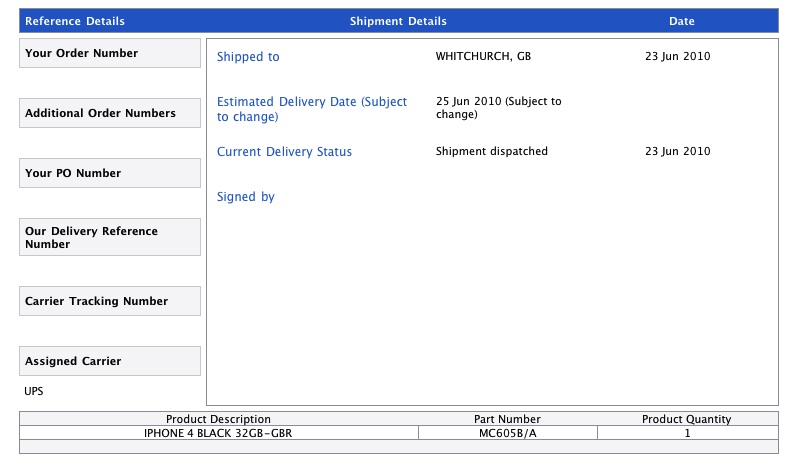
Task: Click the Your Order Number box
Action: tap(110, 53)
